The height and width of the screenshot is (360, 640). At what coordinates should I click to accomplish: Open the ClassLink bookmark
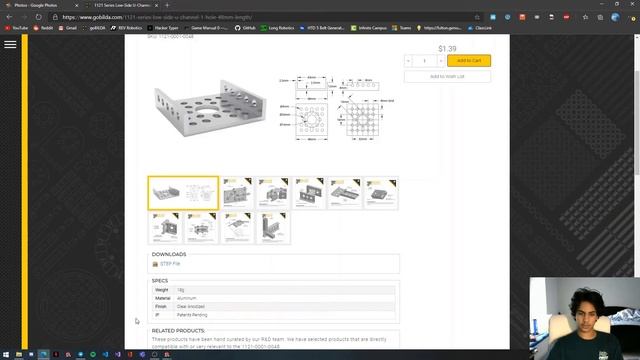click(480, 28)
